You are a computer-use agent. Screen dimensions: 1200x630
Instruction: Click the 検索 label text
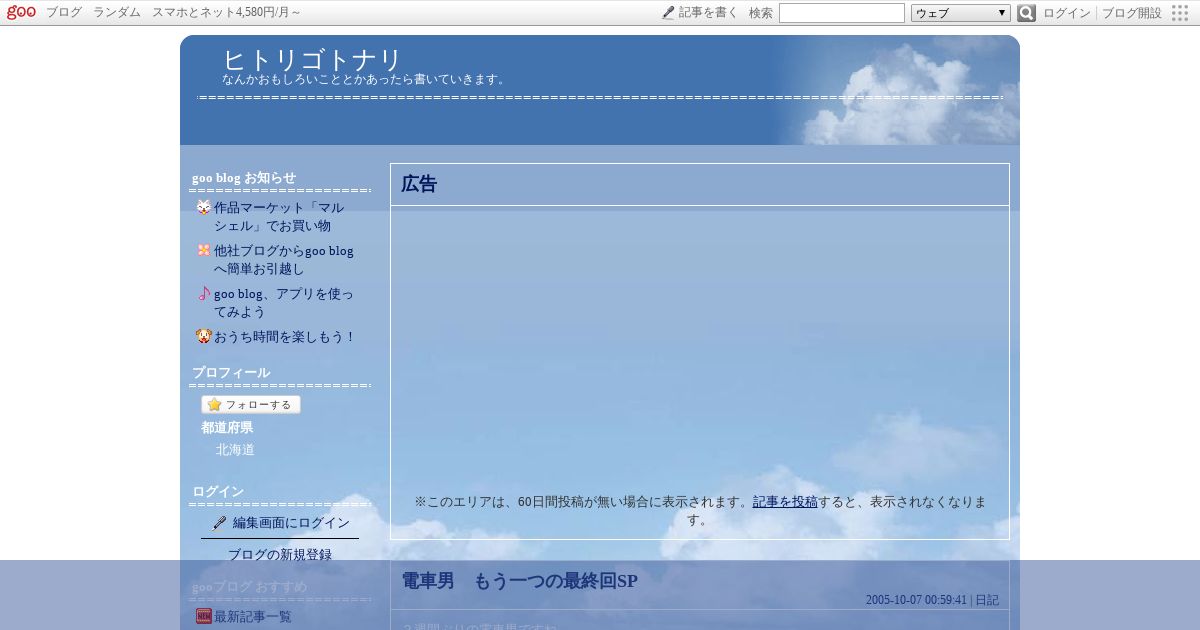point(761,13)
